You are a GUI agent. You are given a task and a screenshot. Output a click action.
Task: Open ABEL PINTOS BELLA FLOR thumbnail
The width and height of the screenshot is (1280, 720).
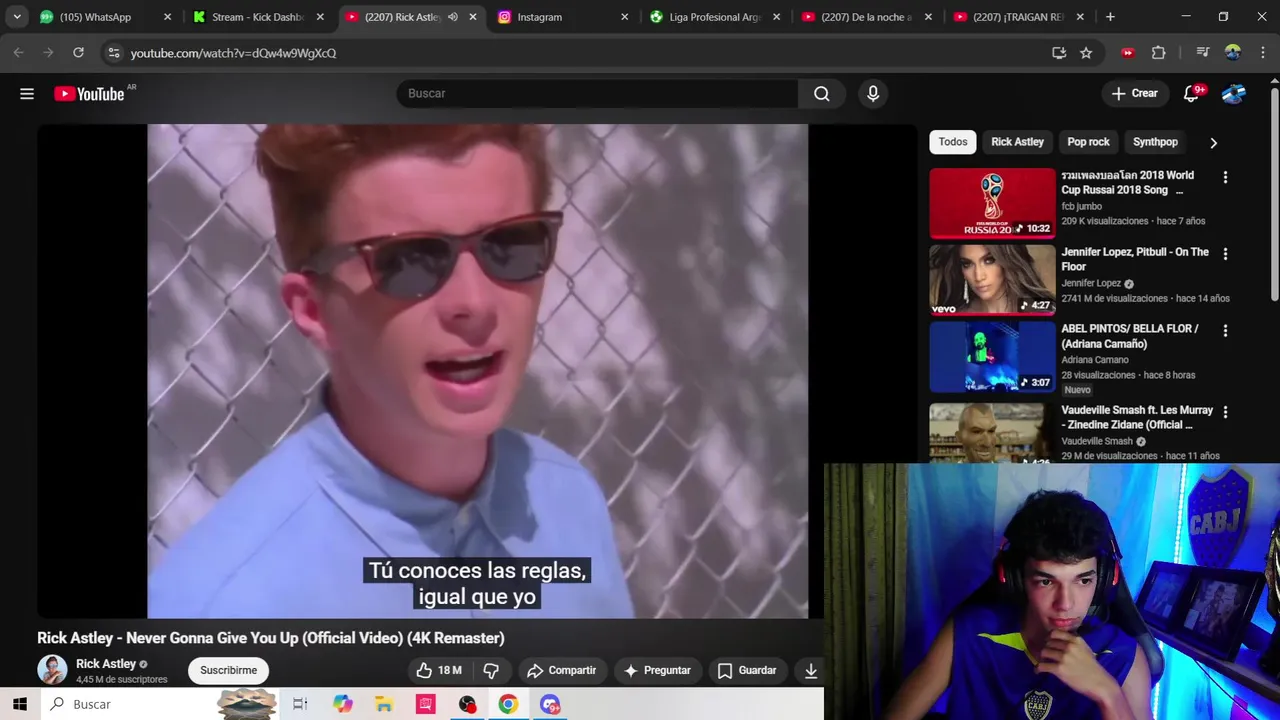(992, 357)
